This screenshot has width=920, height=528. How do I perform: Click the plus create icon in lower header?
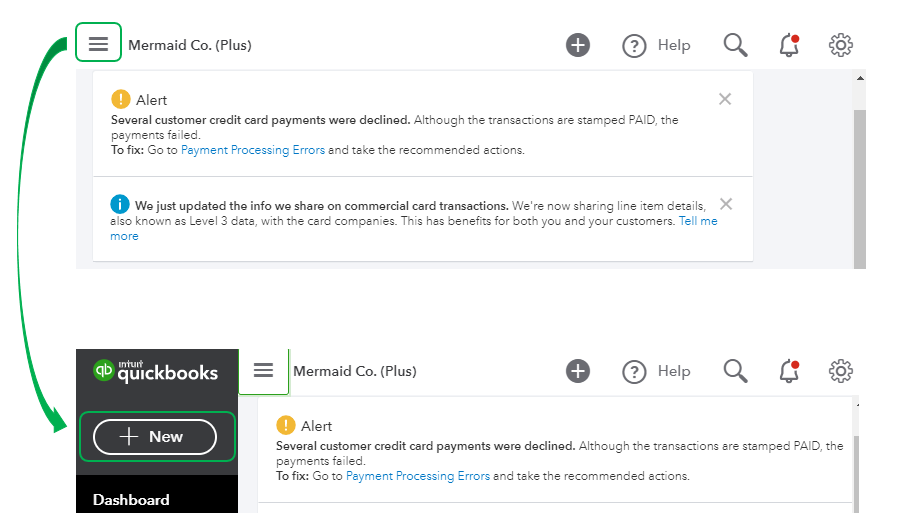pyautogui.click(x=578, y=371)
